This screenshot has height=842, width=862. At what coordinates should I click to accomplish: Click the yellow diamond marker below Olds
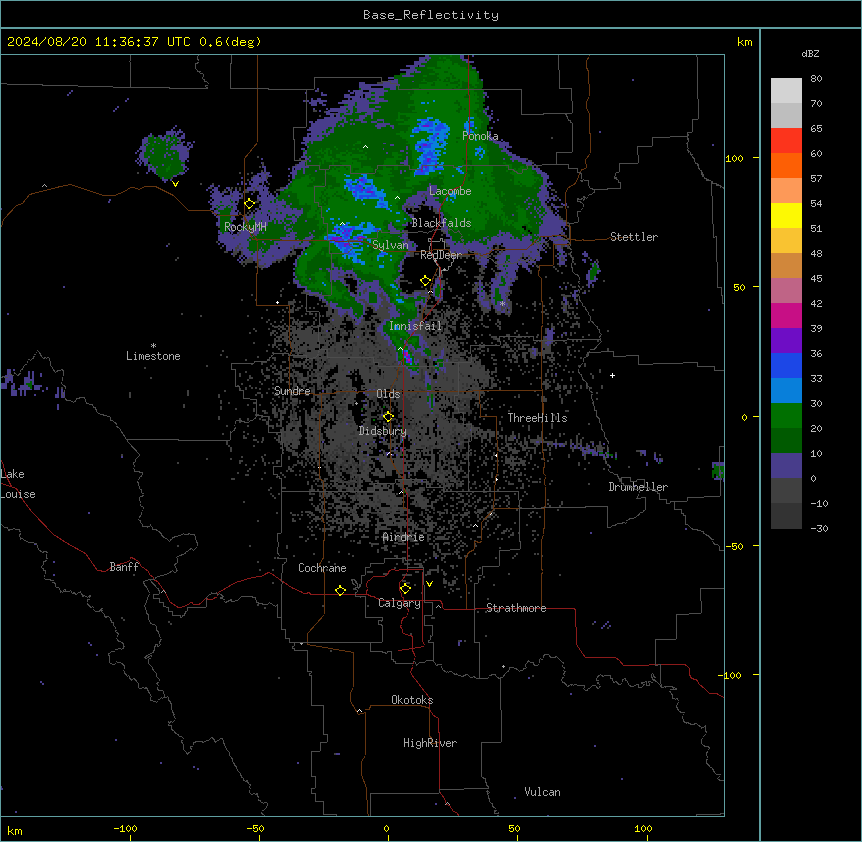388,417
